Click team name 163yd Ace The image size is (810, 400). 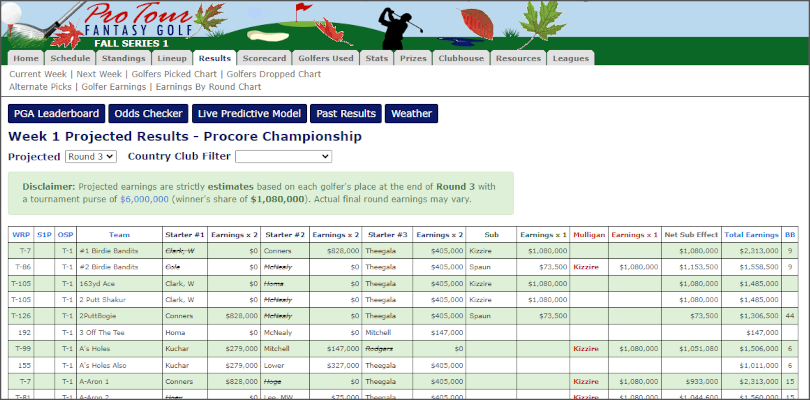(x=97, y=284)
